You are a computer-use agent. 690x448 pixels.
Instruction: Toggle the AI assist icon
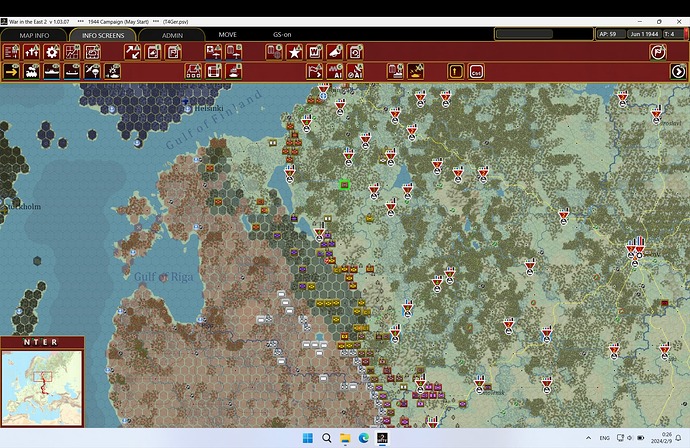(335, 71)
